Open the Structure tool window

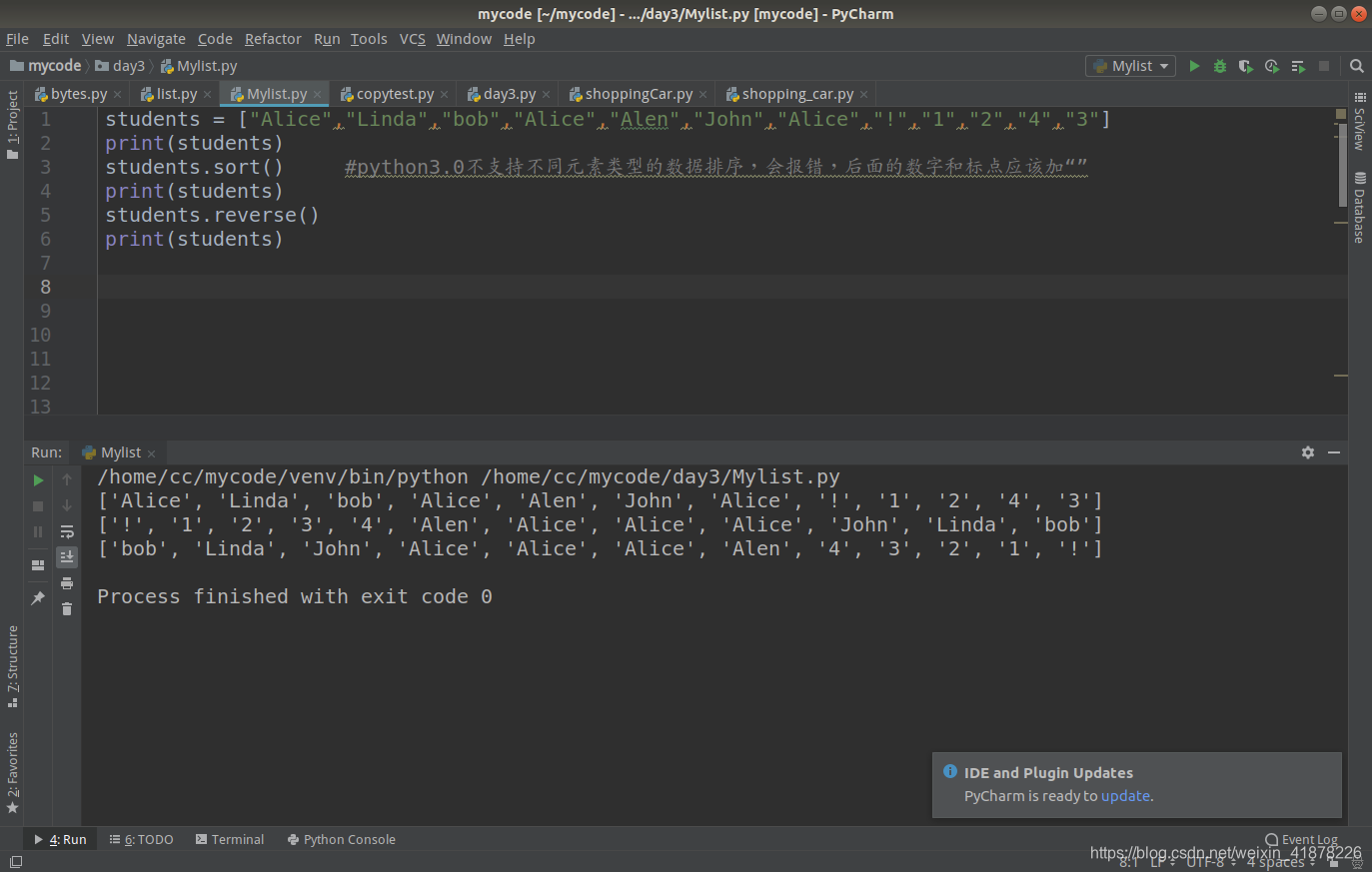[12, 666]
